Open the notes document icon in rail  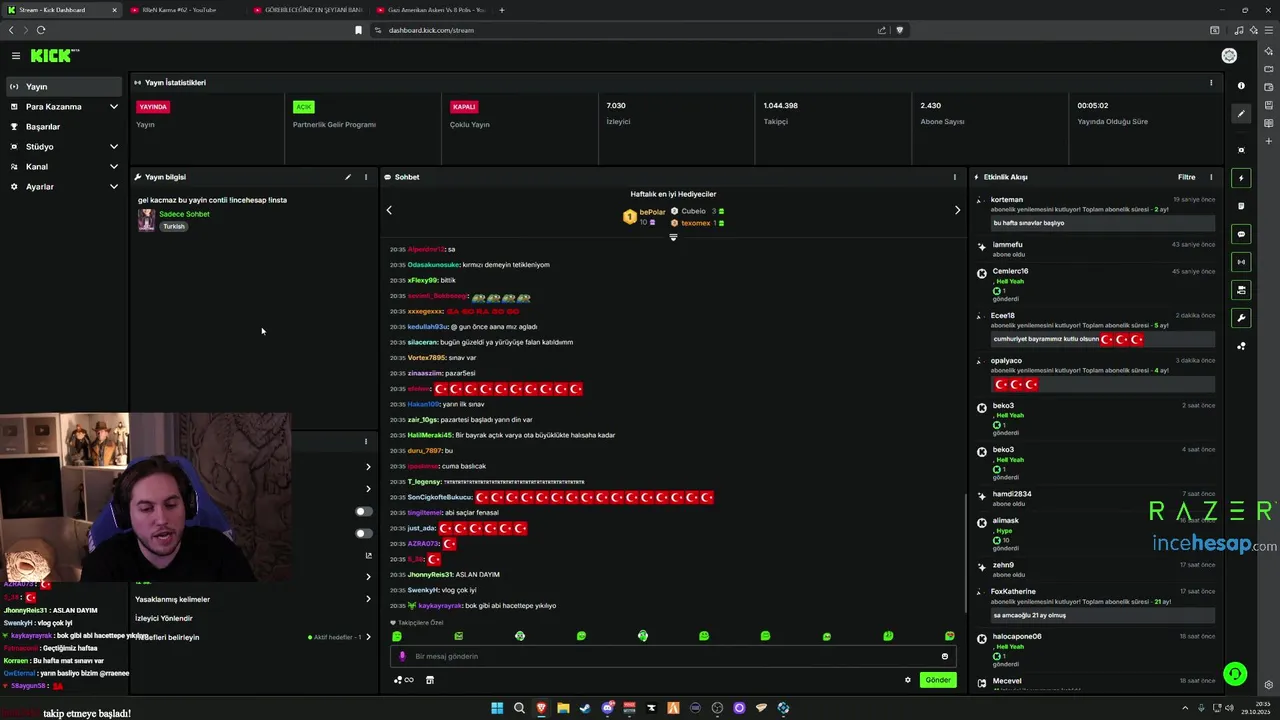coord(1241,206)
